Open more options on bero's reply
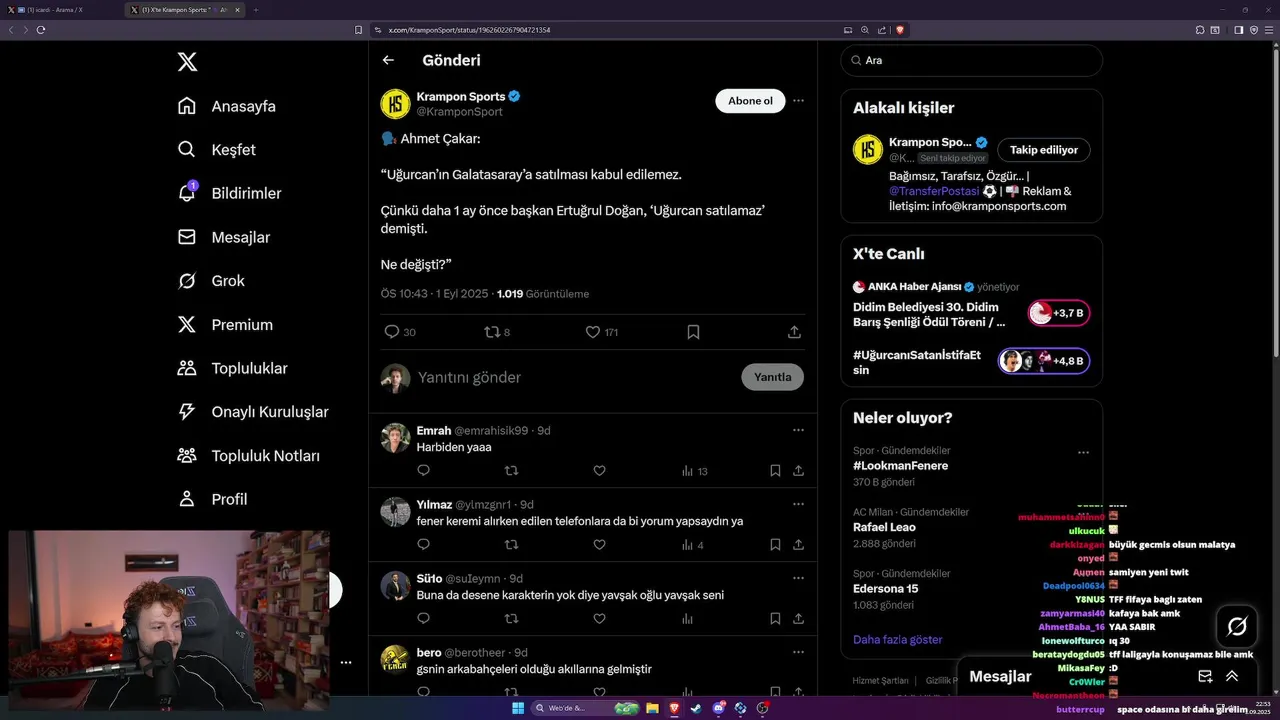This screenshot has height=720, width=1280. click(798, 652)
